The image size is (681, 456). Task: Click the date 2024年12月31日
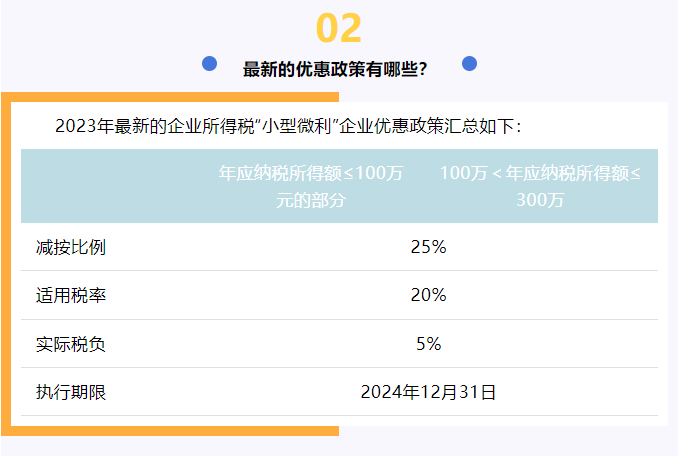click(x=428, y=392)
